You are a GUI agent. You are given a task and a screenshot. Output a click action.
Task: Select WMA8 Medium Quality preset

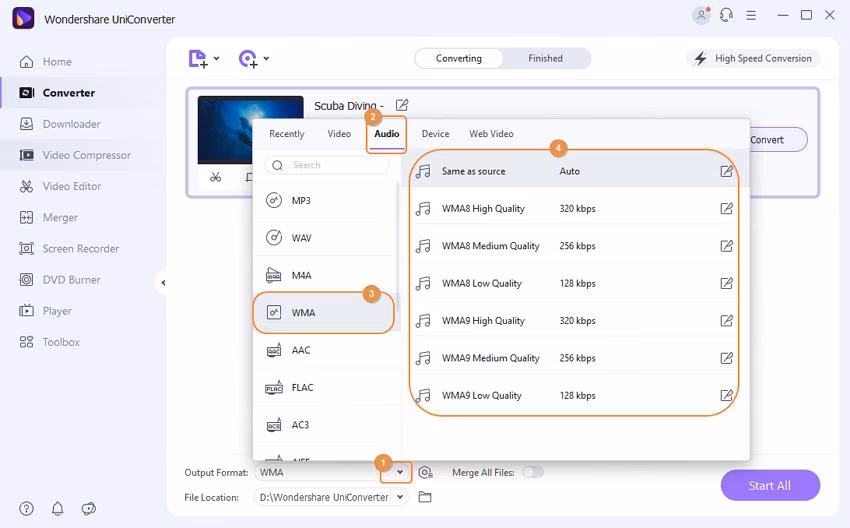pos(574,246)
